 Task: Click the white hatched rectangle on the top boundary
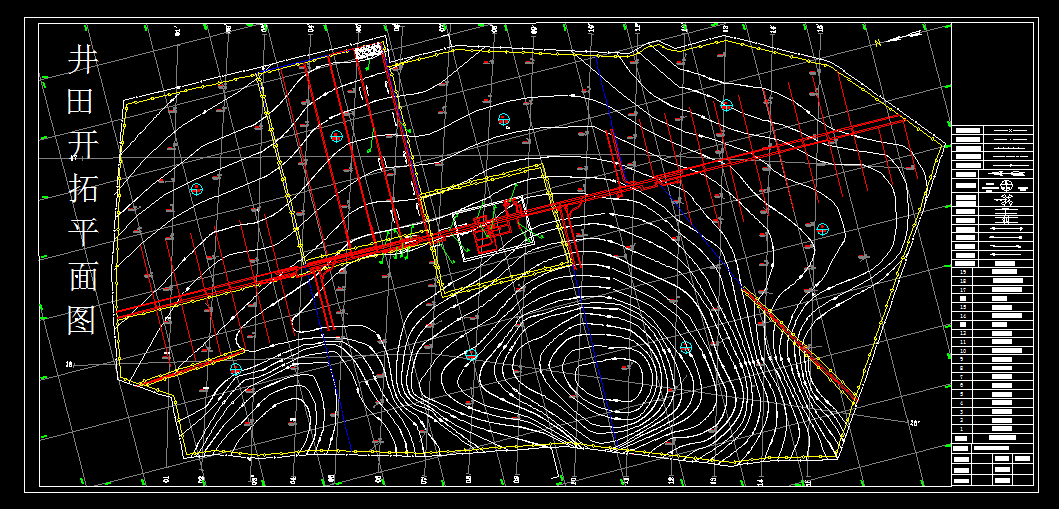point(368,51)
